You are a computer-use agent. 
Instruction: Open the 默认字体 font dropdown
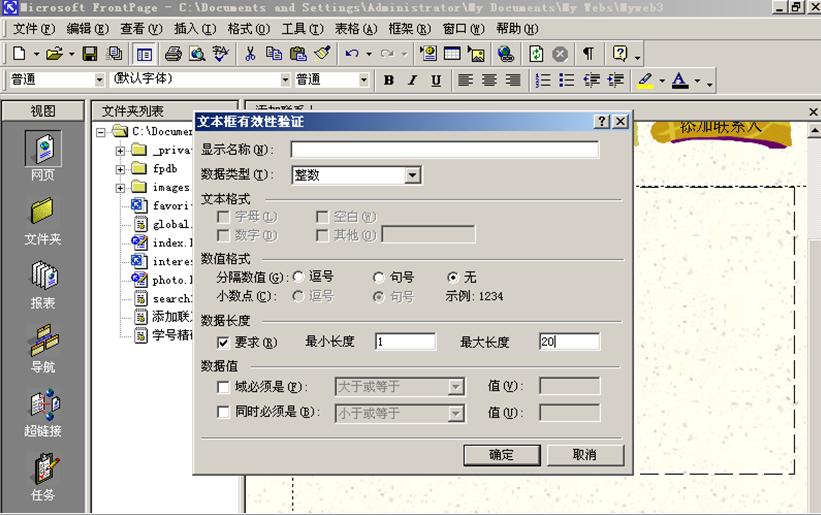[285, 80]
